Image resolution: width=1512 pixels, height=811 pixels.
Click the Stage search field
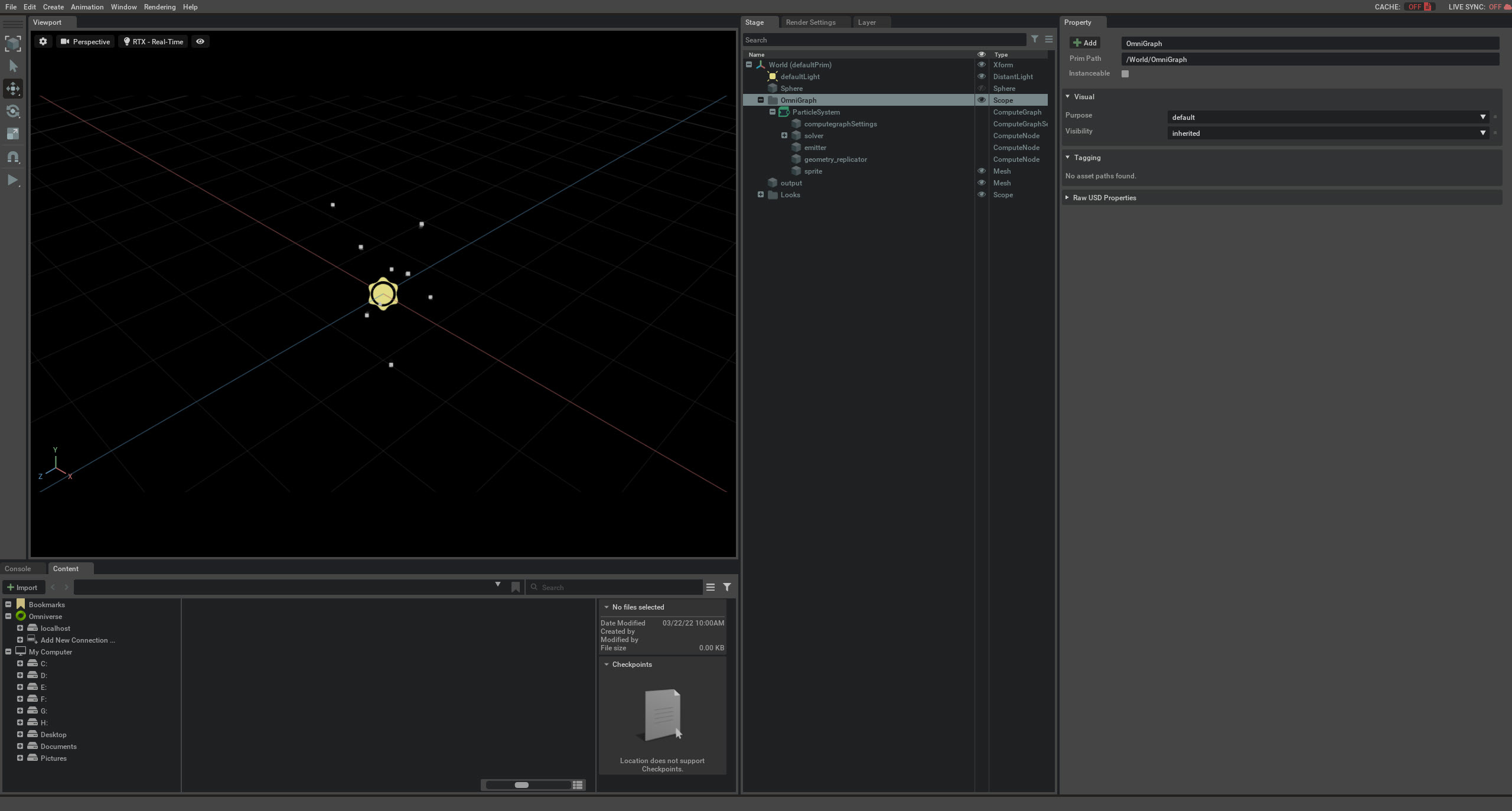(884, 40)
